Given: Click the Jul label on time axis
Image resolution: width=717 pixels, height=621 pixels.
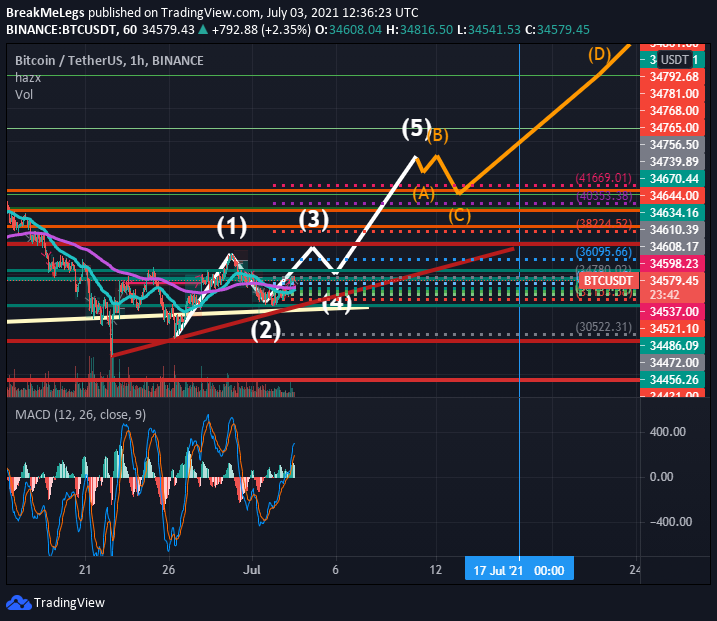Looking at the screenshot, I should [x=251, y=570].
